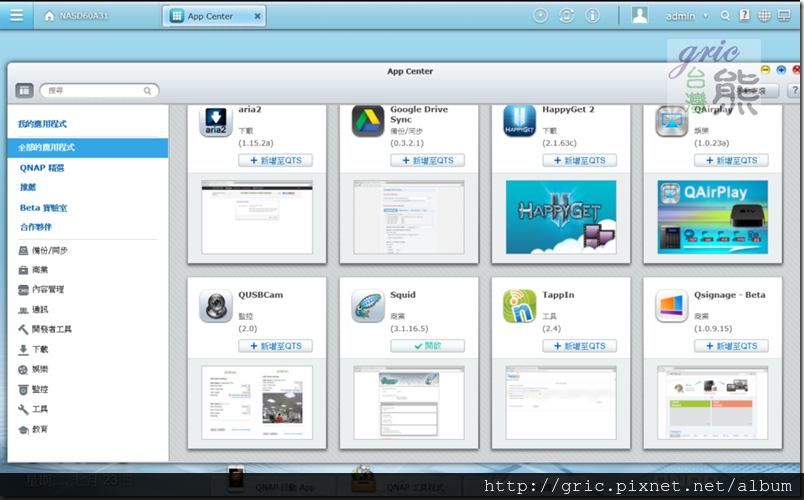Toggle App Center list view icon

[x=24, y=91]
